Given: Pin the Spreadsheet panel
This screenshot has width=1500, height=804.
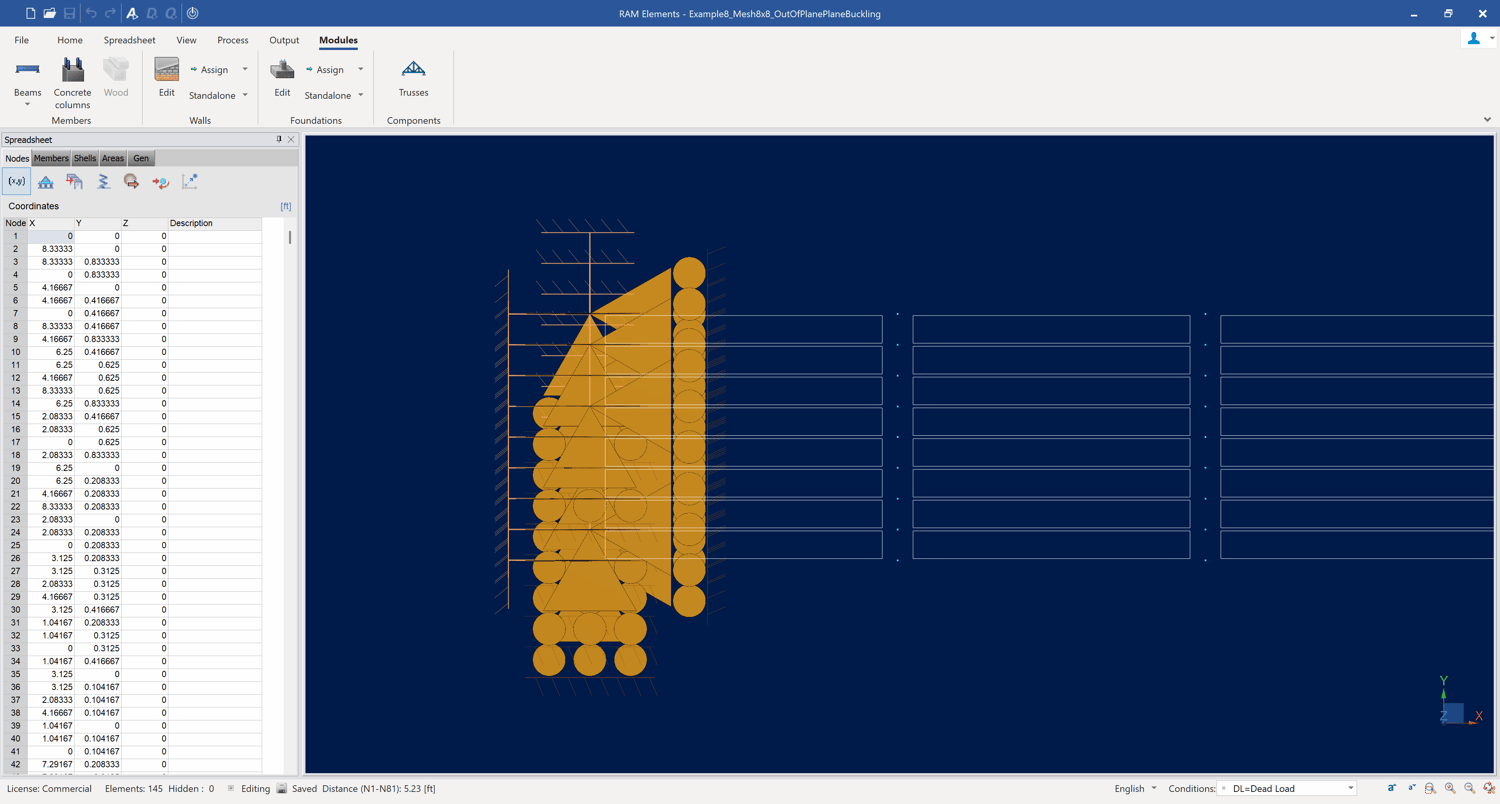Looking at the screenshot, I should (x=279, y=139).
